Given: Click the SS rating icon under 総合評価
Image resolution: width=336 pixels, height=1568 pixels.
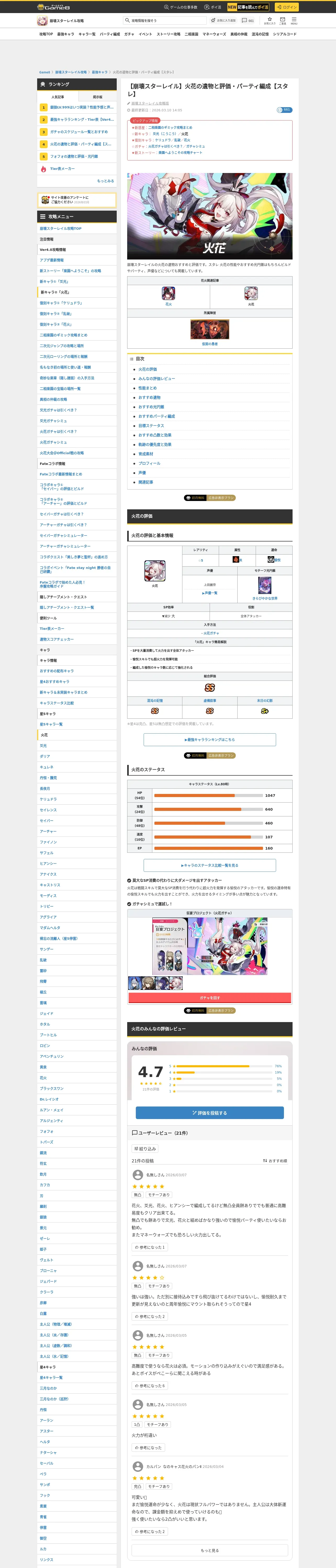Looking at the screenshot, I should pyautogui.click(x=210, y=687).
